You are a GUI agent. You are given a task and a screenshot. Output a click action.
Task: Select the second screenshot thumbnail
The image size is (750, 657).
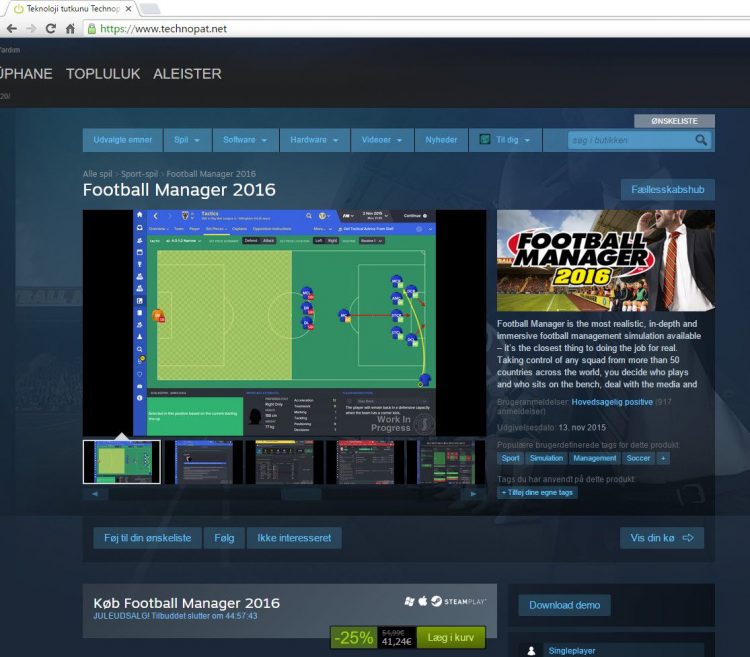tap(203, 462)
